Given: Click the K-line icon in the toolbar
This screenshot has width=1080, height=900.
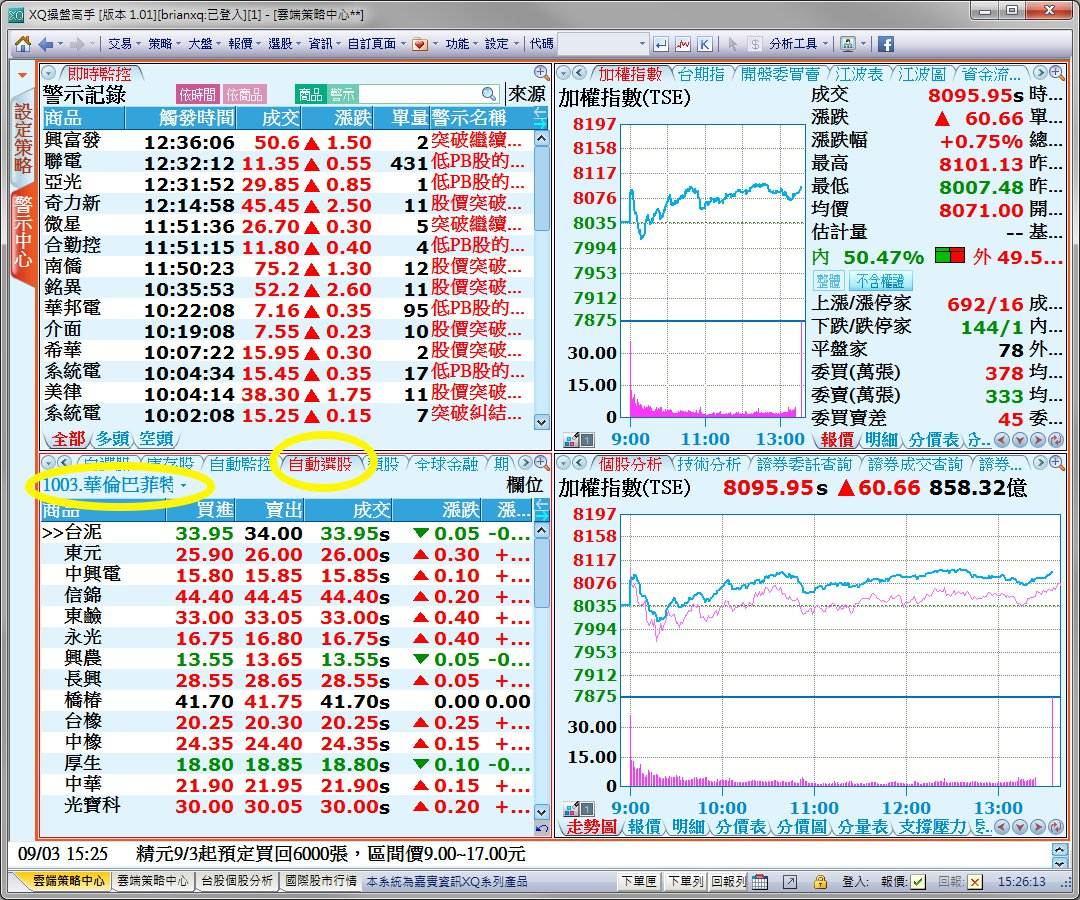Looking at the screenshot, I should [x=705, y=44].
